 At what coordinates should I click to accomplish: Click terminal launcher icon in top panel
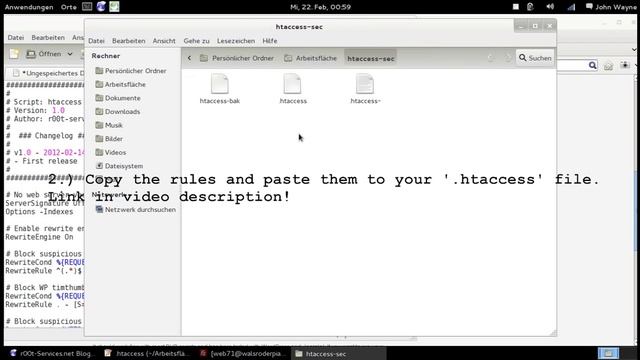(87, 6)
